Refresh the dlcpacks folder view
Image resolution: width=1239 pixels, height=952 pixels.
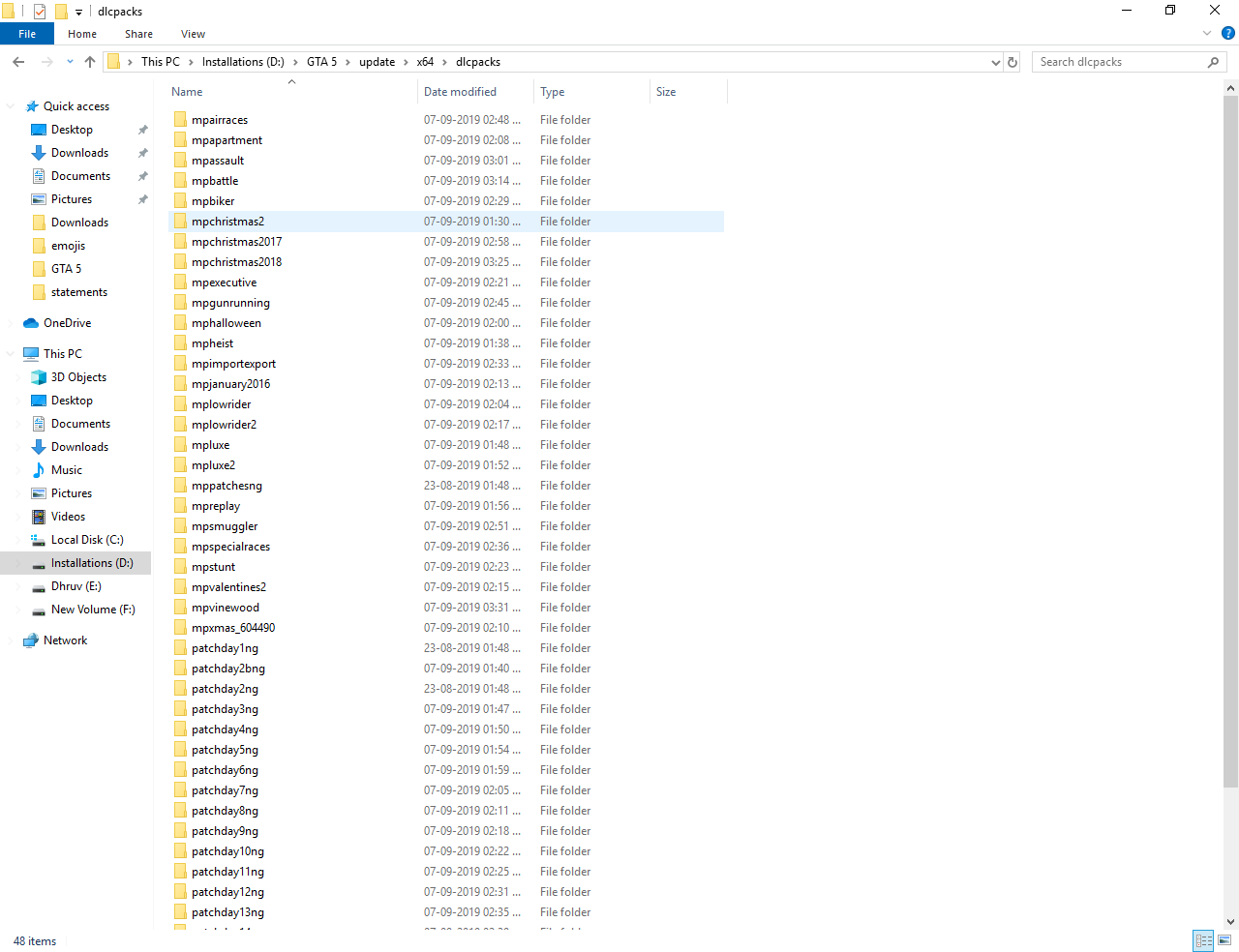tap(1012, 61)
